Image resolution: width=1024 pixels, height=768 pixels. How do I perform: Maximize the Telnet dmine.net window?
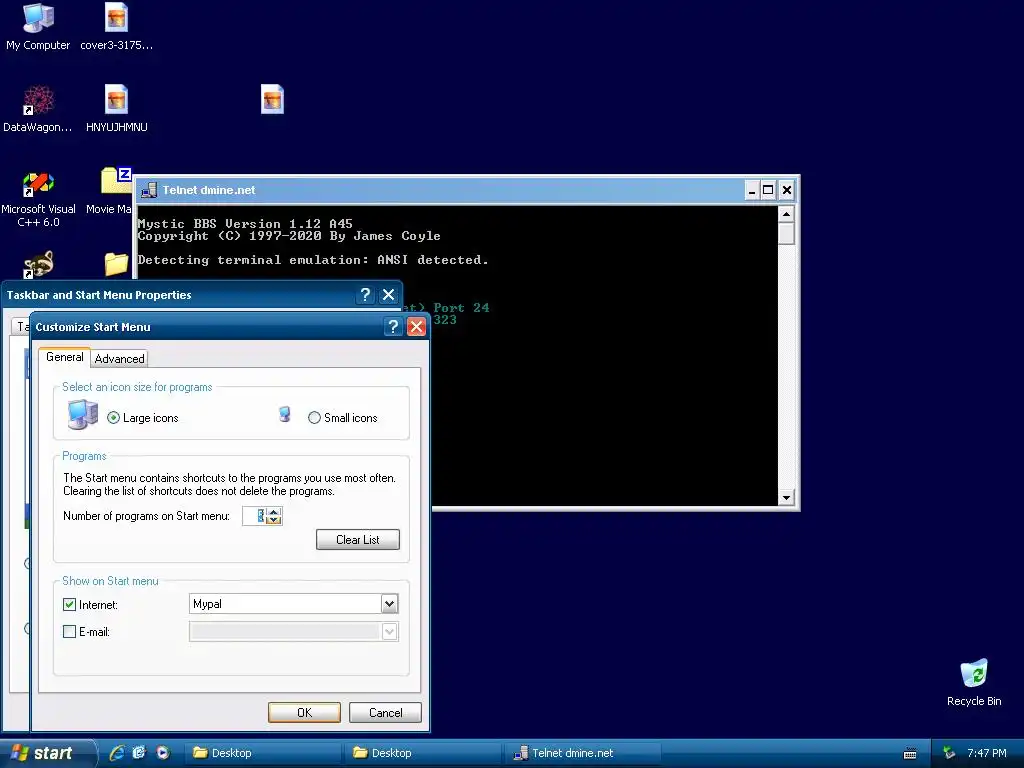pos(769,190)
